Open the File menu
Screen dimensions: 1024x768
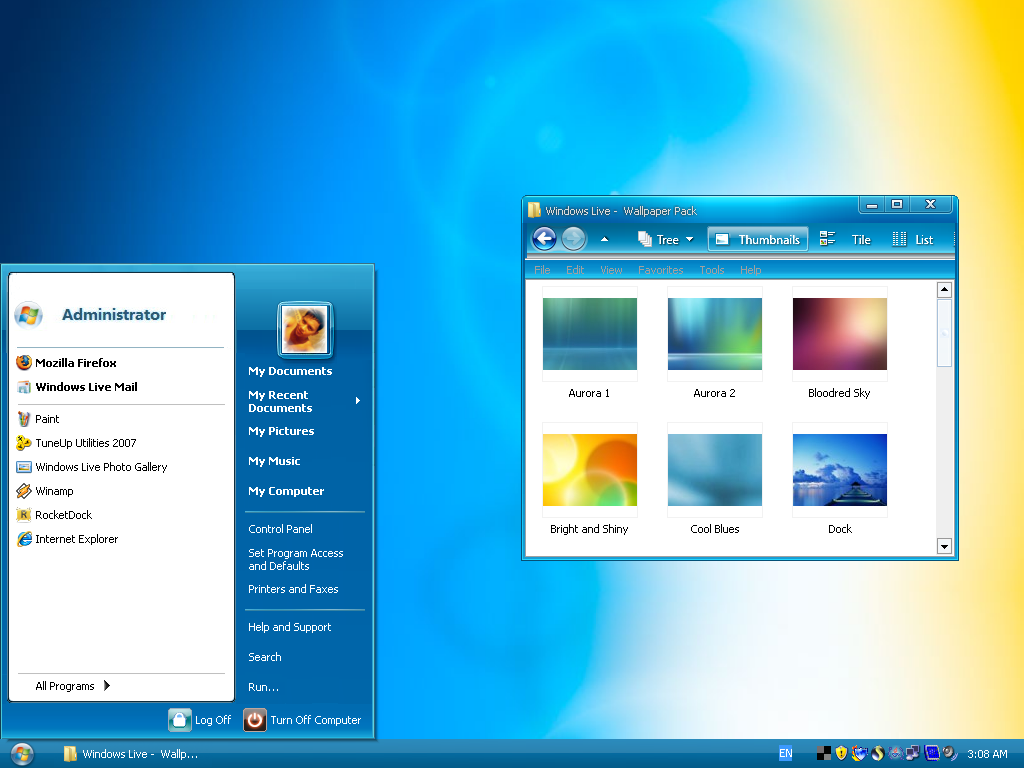point(542,270)
